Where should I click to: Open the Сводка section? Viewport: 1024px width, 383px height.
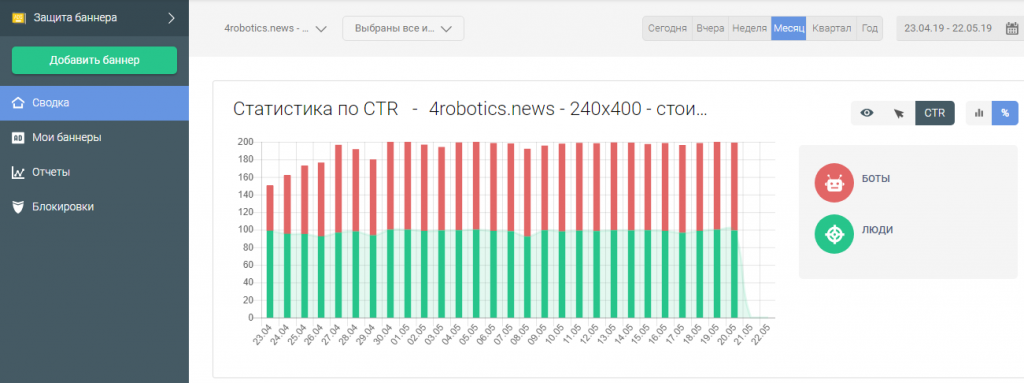[x=94, y=103]
